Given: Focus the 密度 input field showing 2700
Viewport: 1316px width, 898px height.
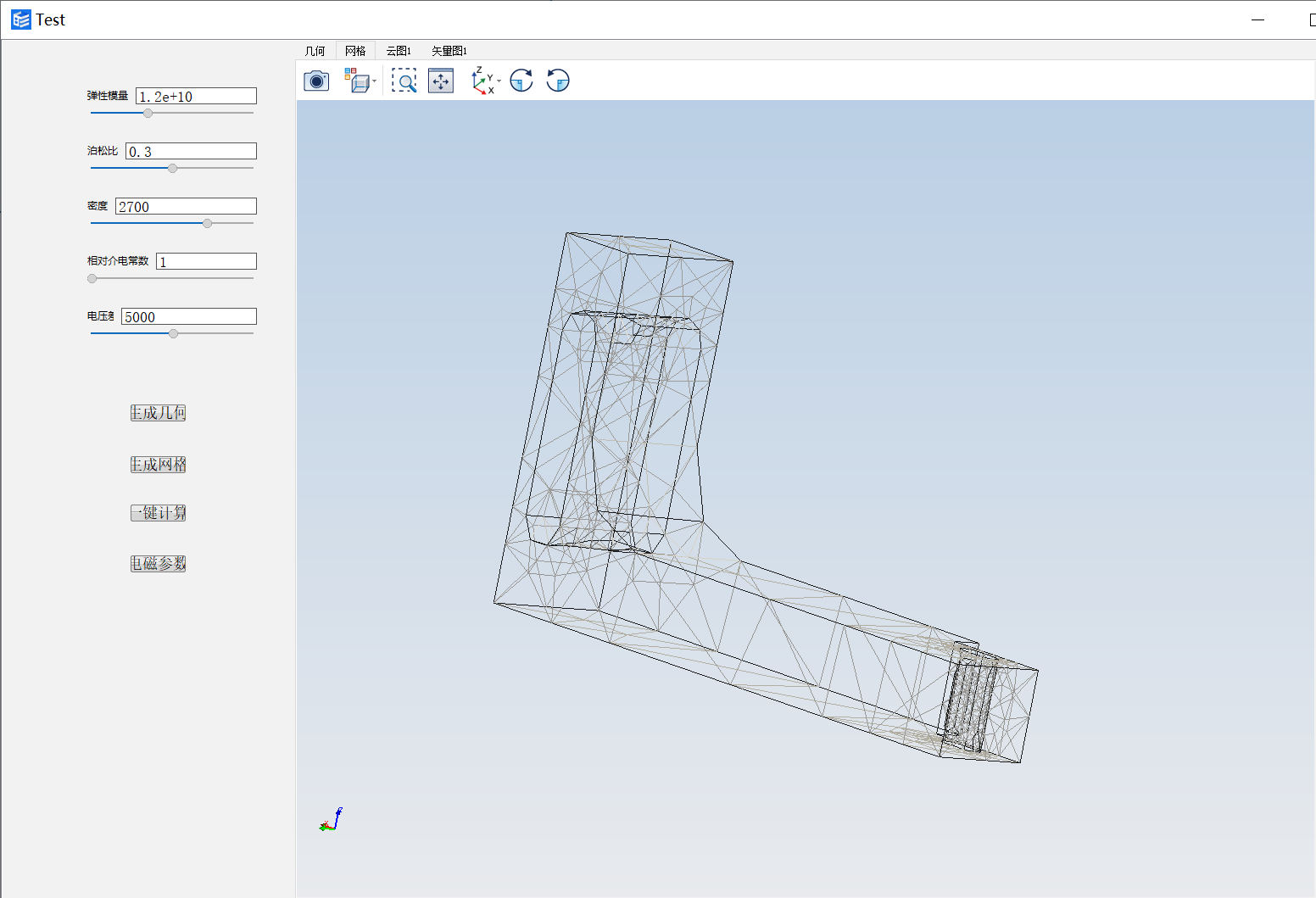Looking at the screenshot, I should pos(186,207).
